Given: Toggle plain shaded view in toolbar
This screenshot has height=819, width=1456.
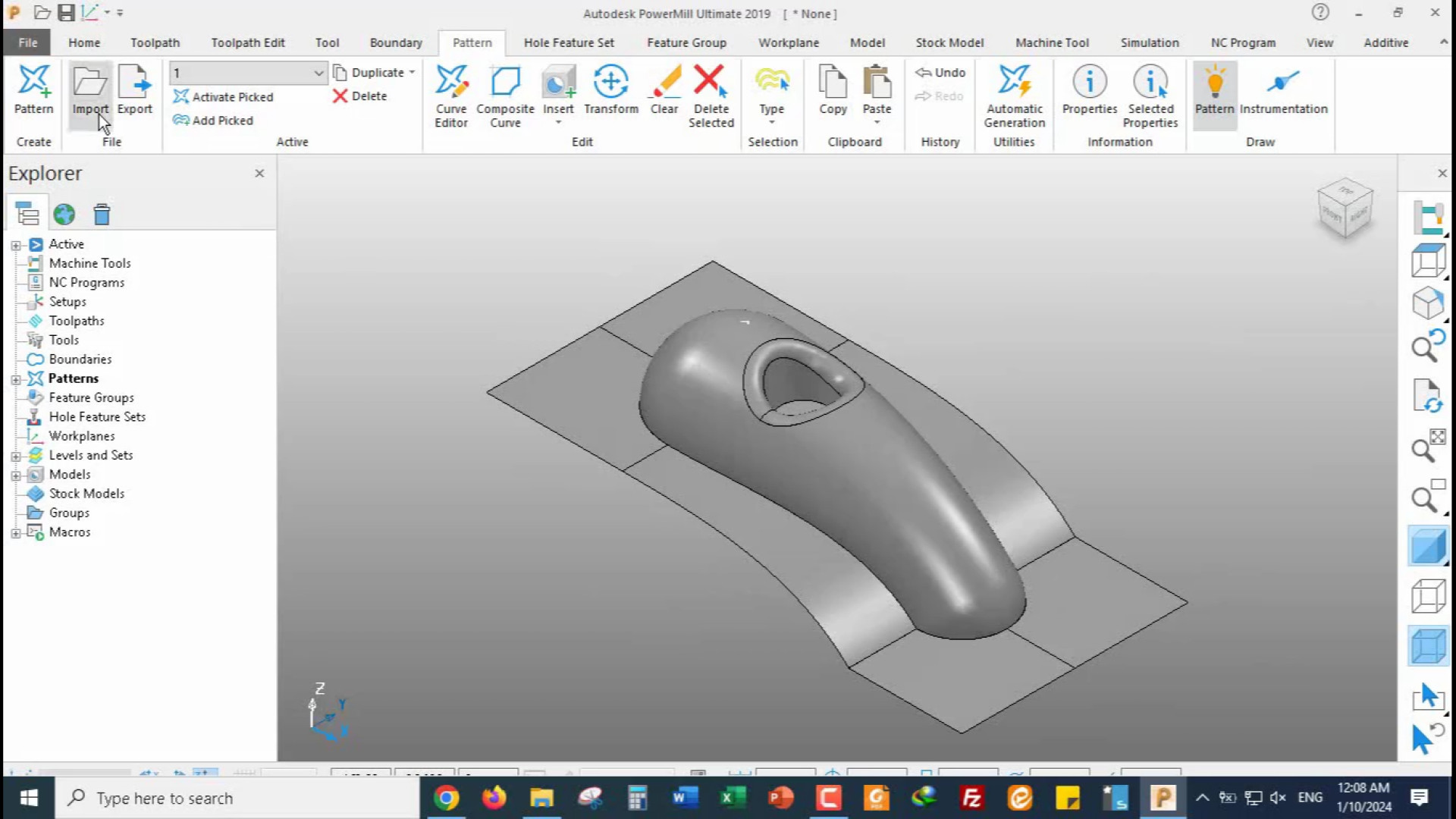Looking at the screenshot, I should tap(1429, 546).
